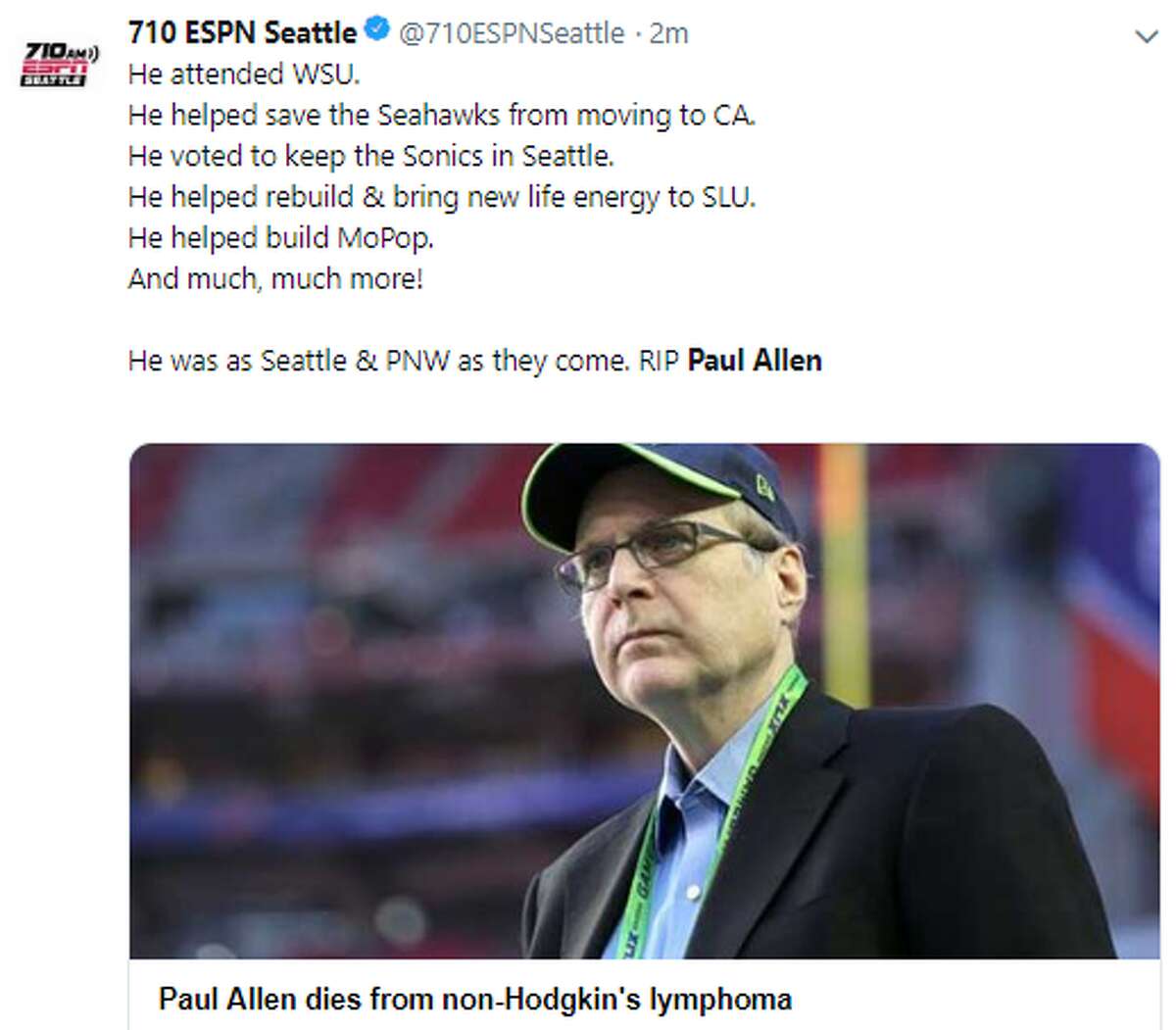
Task: Open the @710ESPNSeattle handle
Action: point(511,30)
